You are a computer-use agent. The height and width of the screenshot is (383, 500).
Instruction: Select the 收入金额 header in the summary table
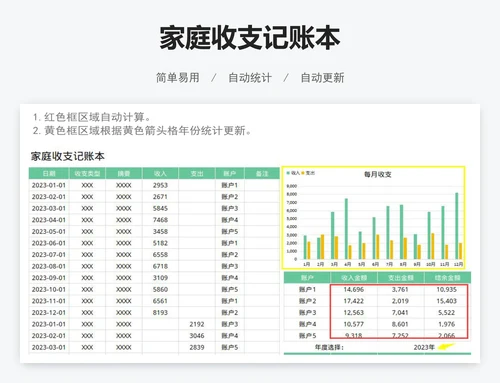pyautogui.click(x=354, y=278)
